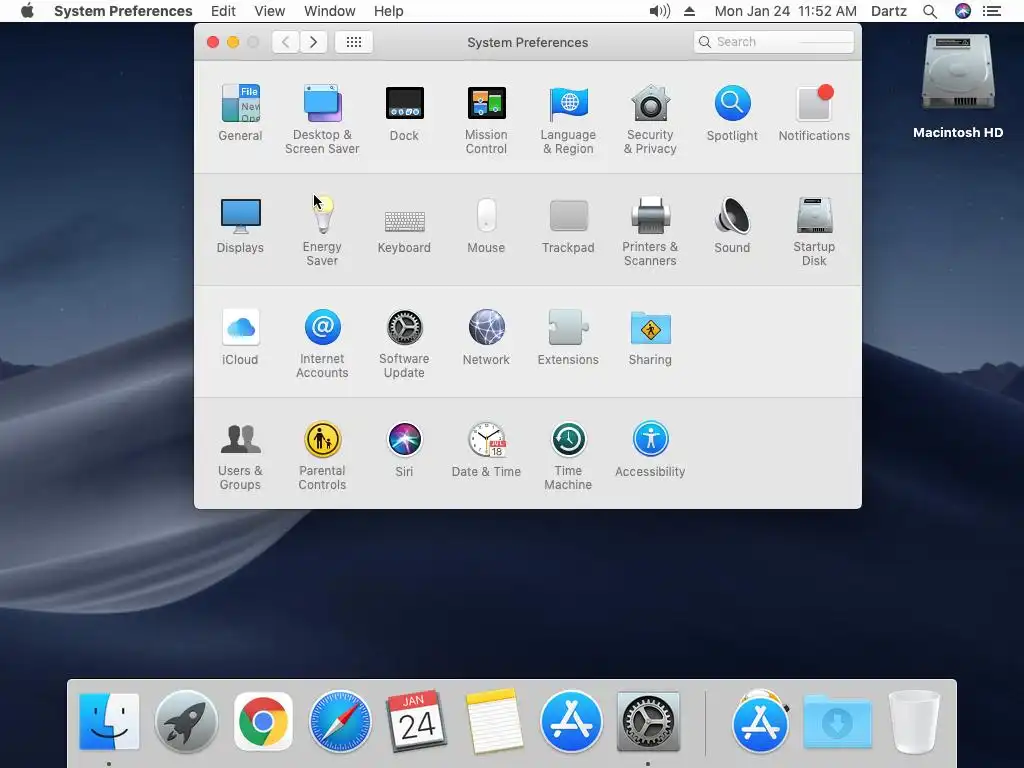The height and width of the screenshot is (768, 1024).
Task: Open the Dartz user menu
Action: click(888, 11)
